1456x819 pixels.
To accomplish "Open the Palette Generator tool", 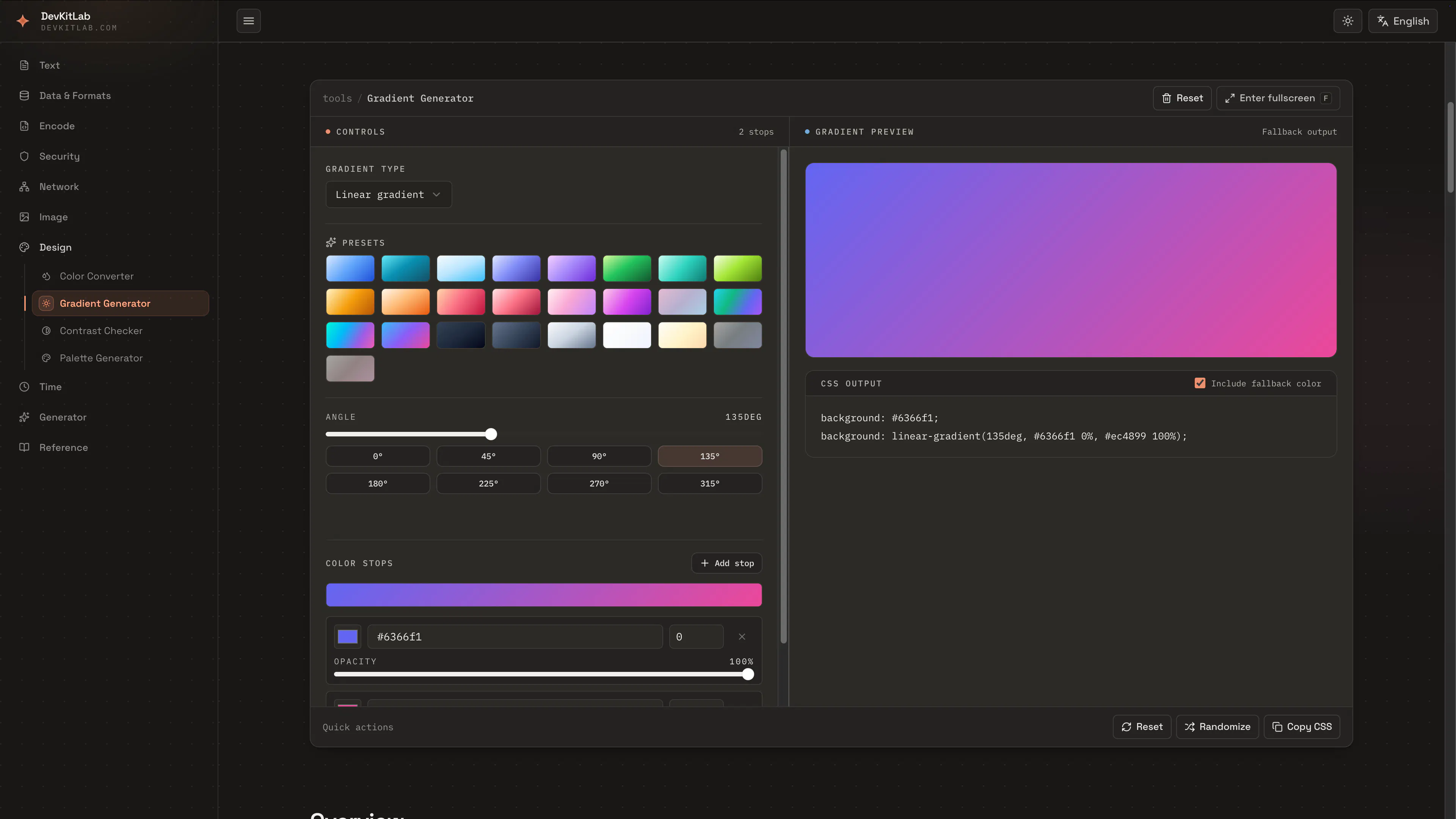I will [x=121, y=358].
